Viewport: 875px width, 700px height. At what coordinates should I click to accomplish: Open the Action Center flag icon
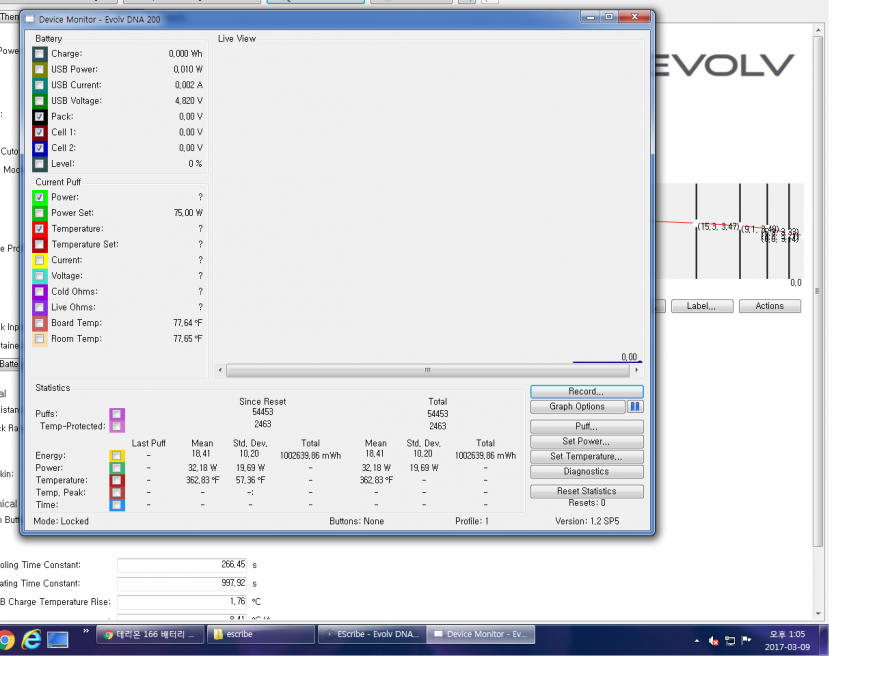746,640
